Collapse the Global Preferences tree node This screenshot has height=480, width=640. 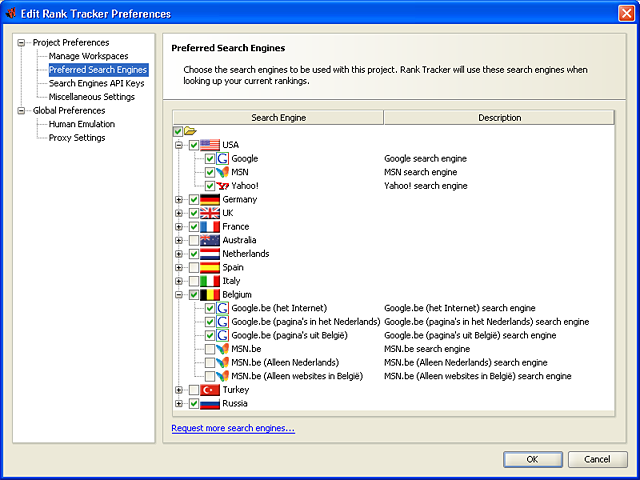(x=21, y=111)
